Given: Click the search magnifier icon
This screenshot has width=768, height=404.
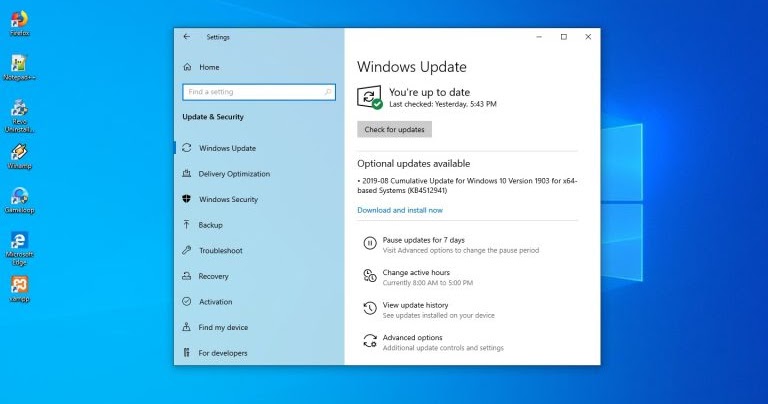Looking at the screenshot, I should pos(328,92).
